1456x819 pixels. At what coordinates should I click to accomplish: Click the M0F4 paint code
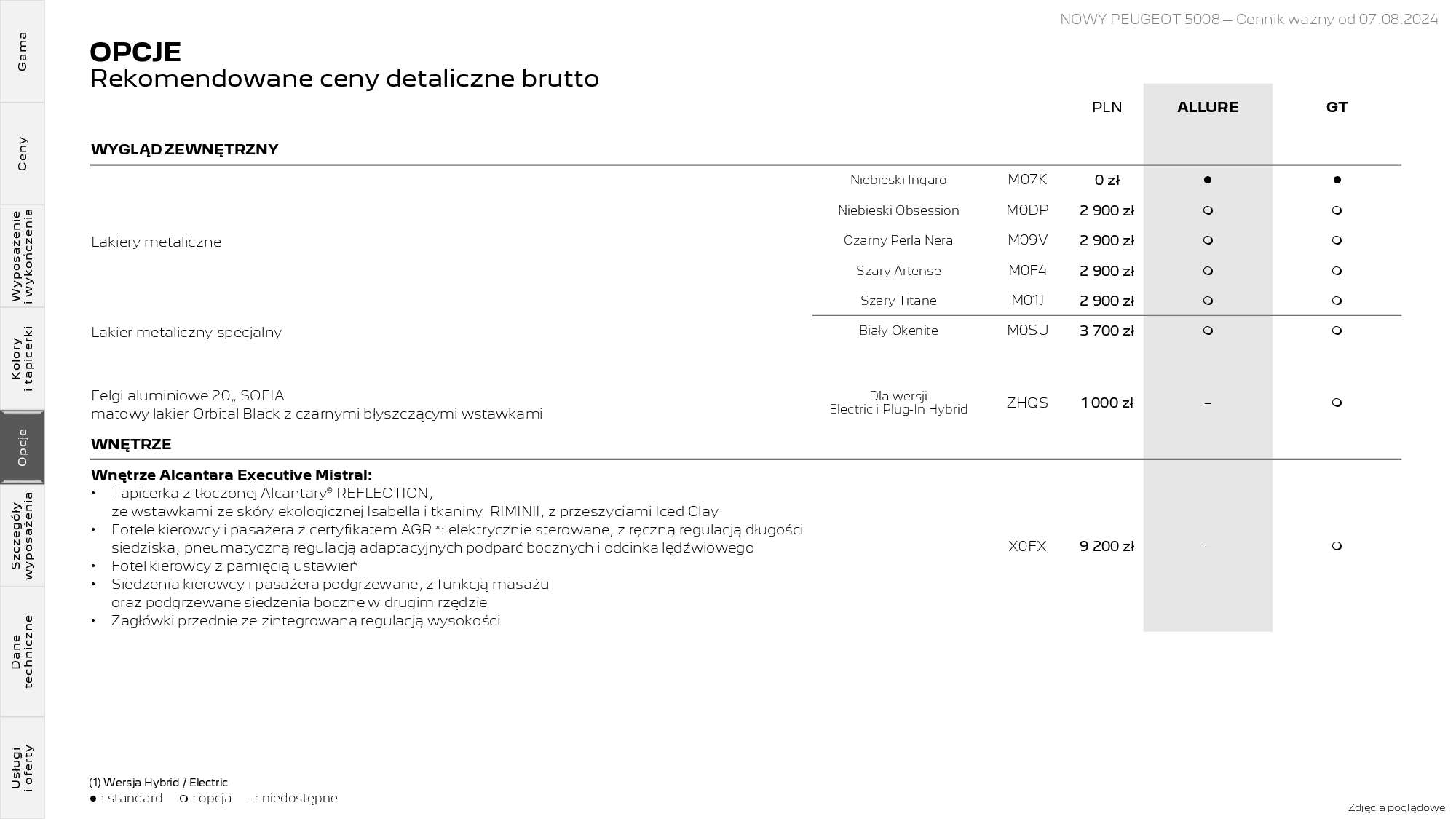tap(1027, 271)
